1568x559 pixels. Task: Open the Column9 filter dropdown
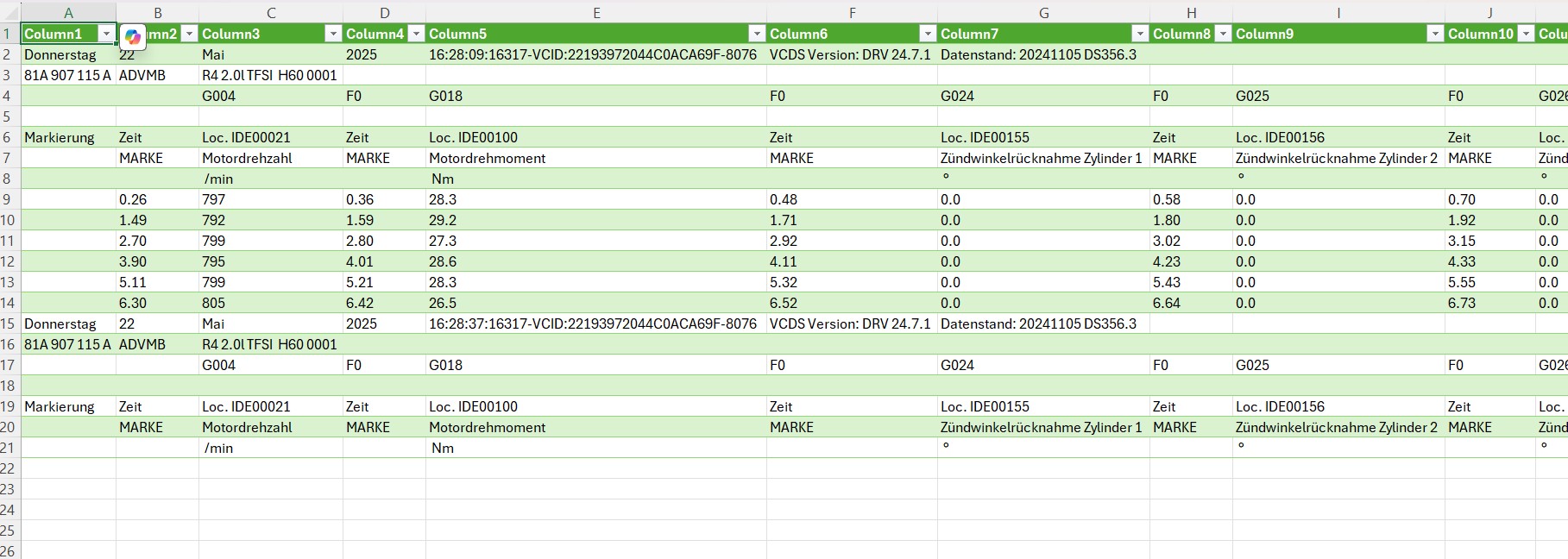pos(1435,34)
